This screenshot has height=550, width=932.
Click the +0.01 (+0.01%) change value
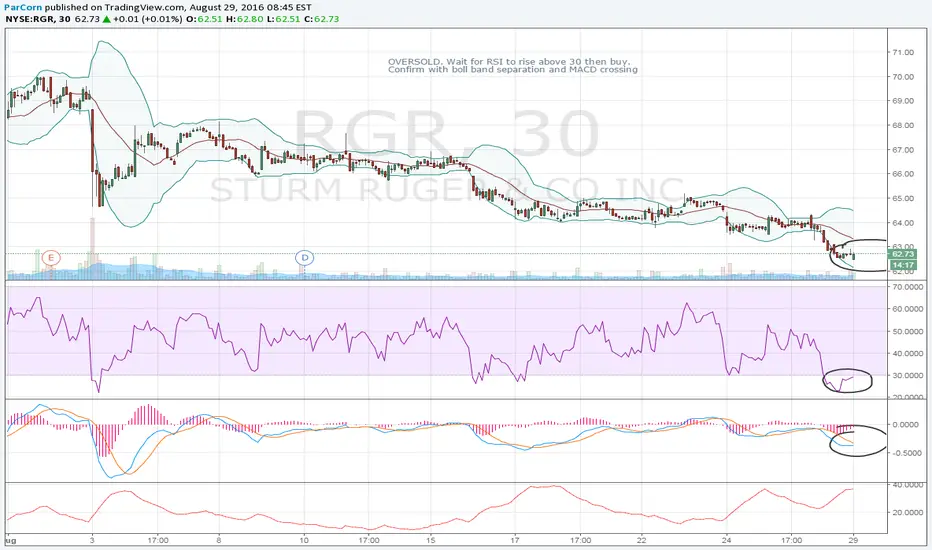(148, 19)
